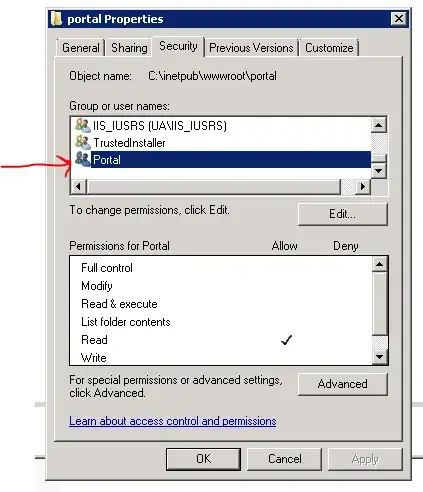Click permissions list scroll down arrow
Image resolution: width=423 pixels, height=492 pixels.
[x=379, y=357]
